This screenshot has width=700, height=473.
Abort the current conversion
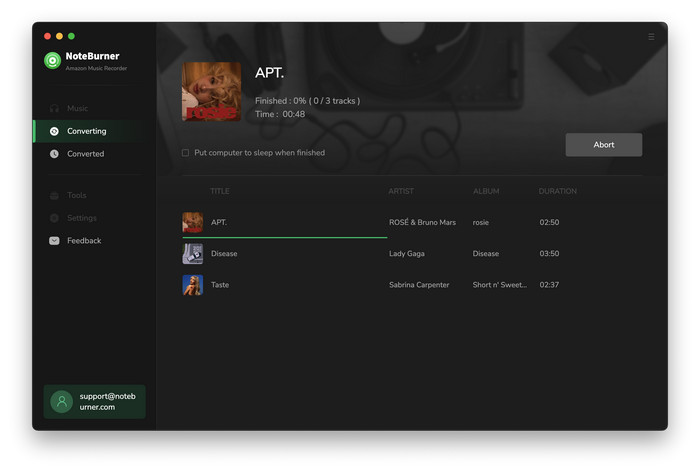tap(604, 145)
